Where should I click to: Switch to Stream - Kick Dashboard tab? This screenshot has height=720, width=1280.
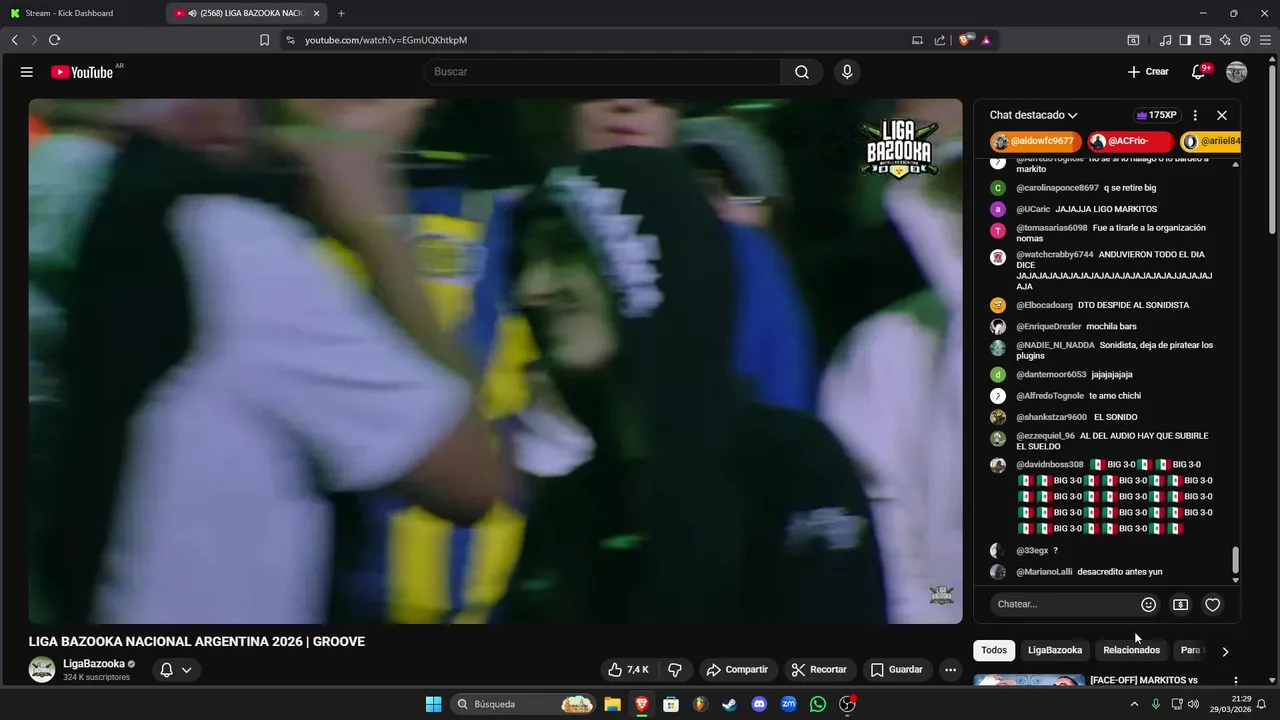(x=82, y=13)
